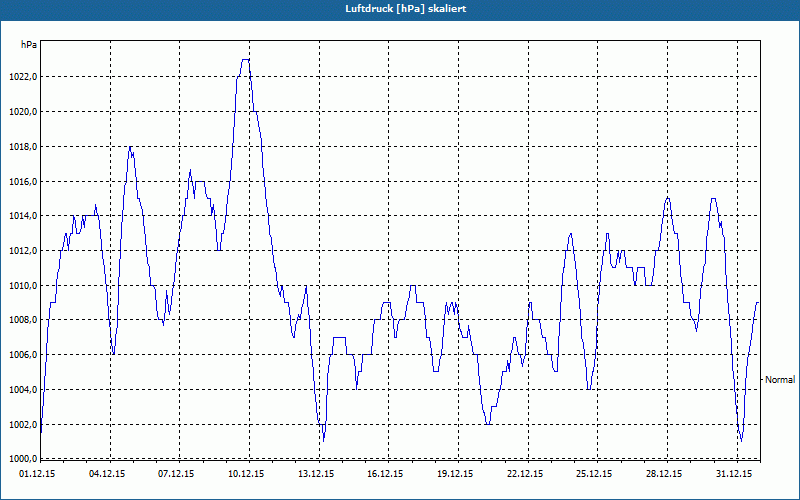Select the 1014,0 y-axis label

point(22,216)
